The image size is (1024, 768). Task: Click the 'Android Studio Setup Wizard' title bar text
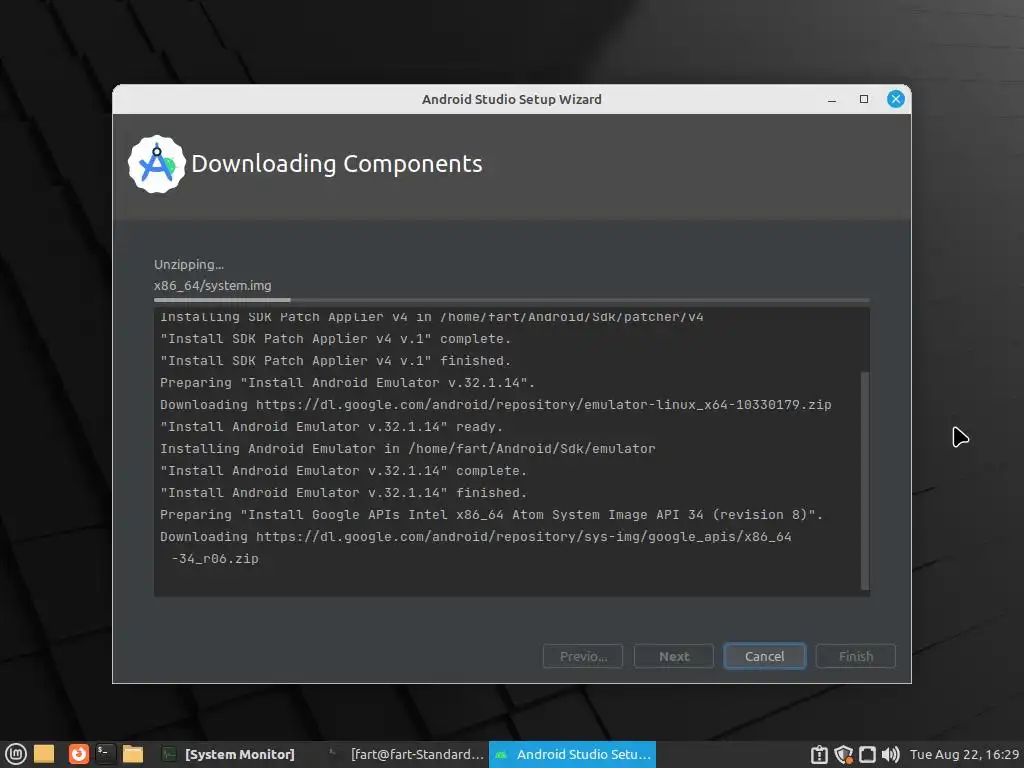[511, 99]
